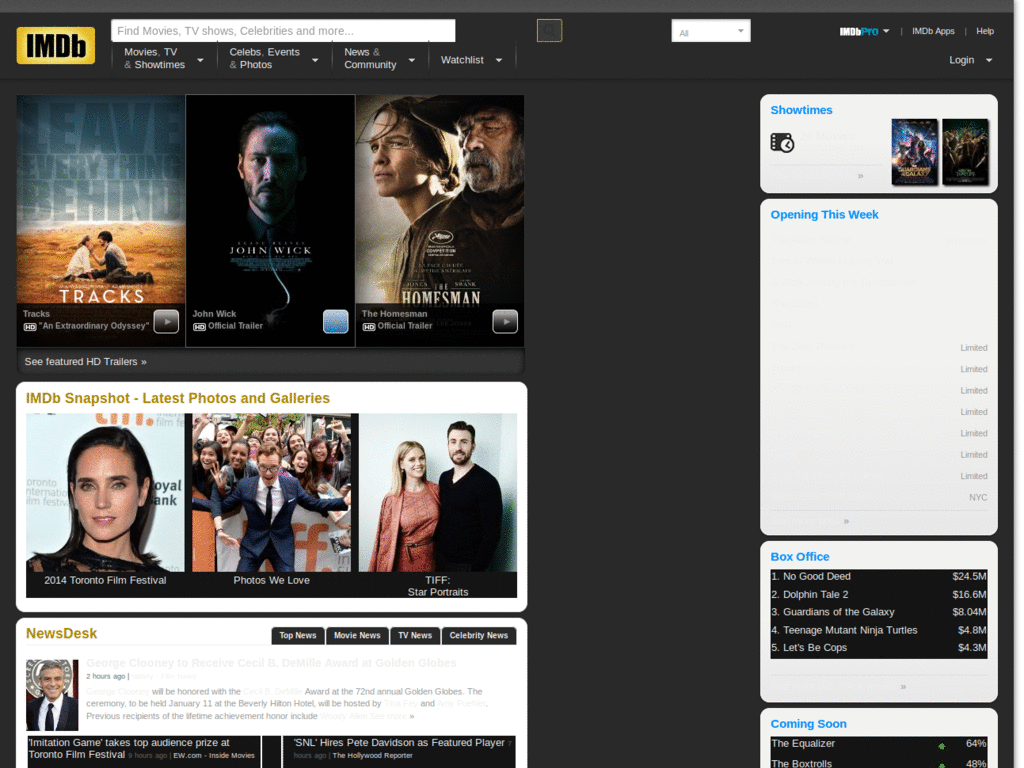Open the Box Office heading link
The height and width of the screenshot is (768, 1024).
point(800,556)
